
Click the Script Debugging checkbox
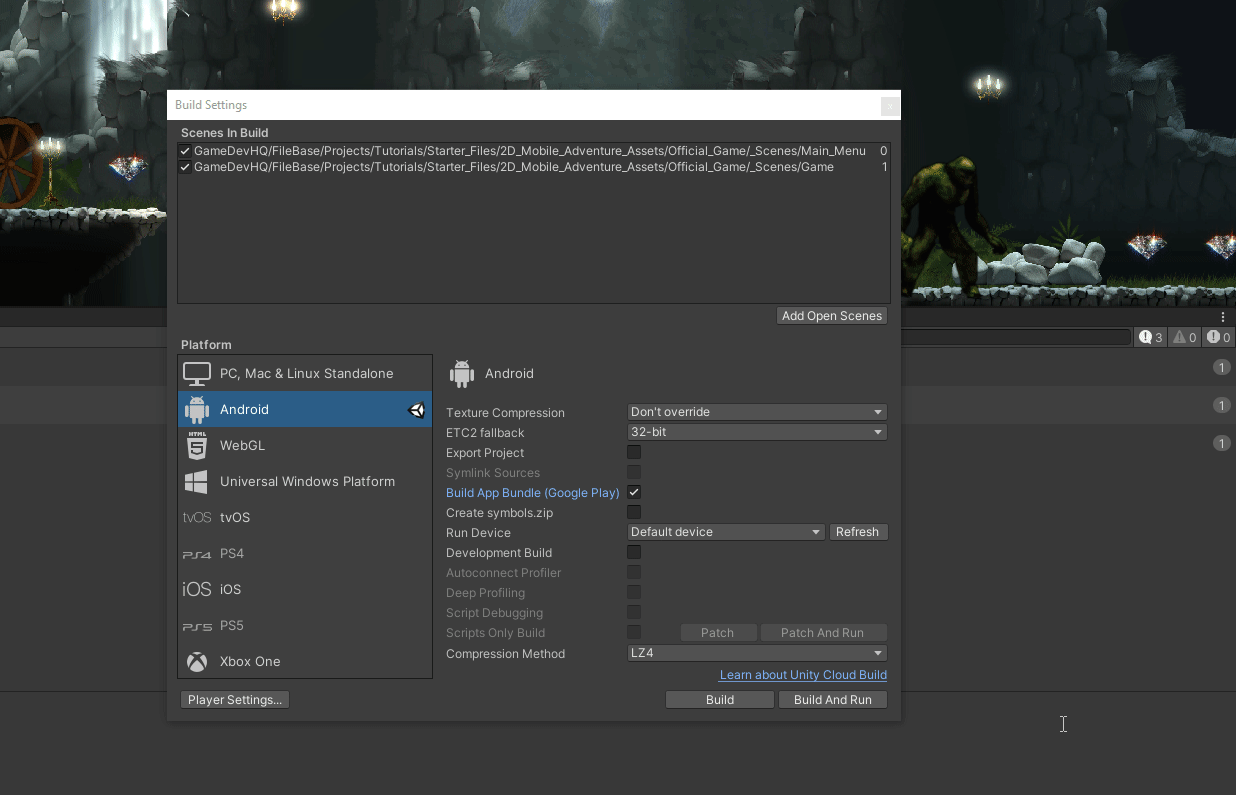[634, 612]
